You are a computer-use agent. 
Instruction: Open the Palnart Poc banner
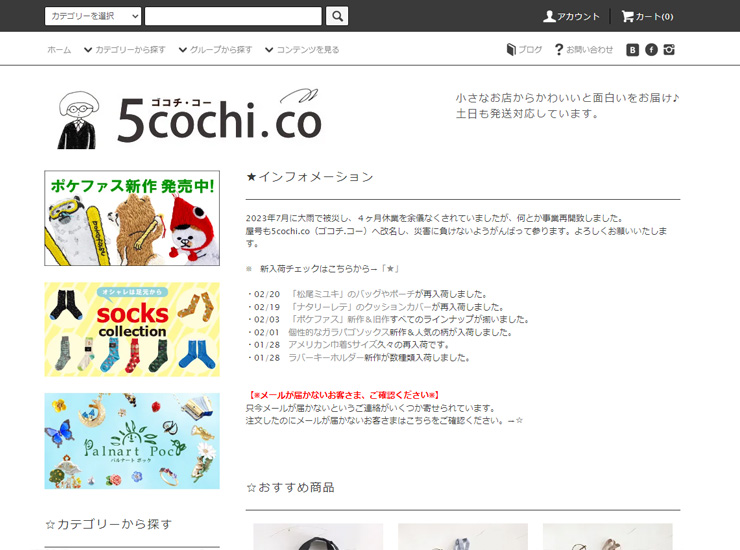pyautogui.click(x=132, y=440)
